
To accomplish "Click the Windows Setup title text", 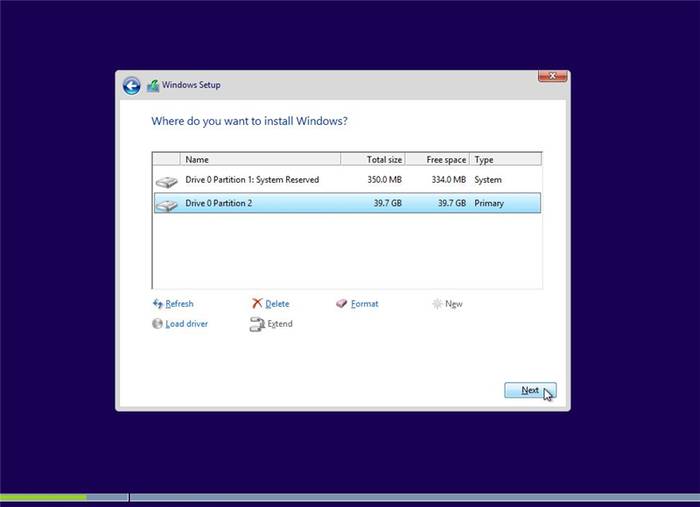I will point(191,85).
